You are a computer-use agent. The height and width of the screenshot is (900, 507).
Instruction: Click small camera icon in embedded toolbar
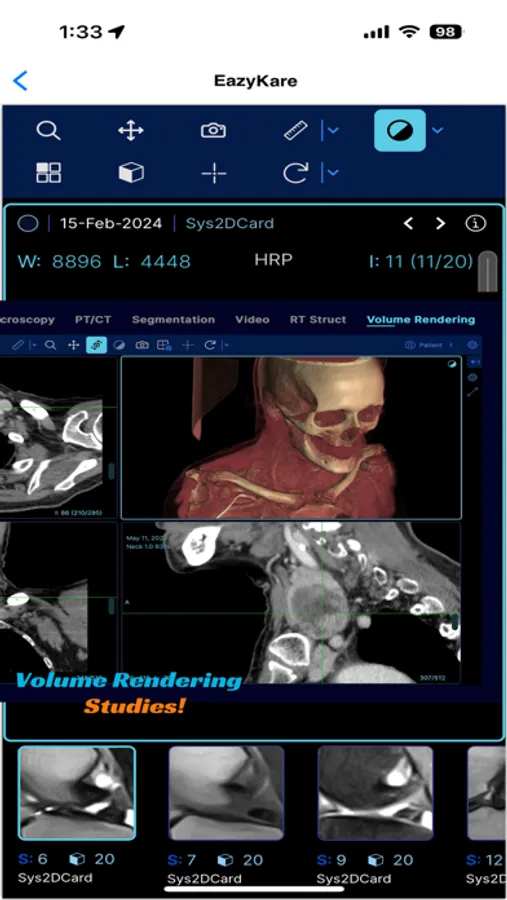[142, 345]
